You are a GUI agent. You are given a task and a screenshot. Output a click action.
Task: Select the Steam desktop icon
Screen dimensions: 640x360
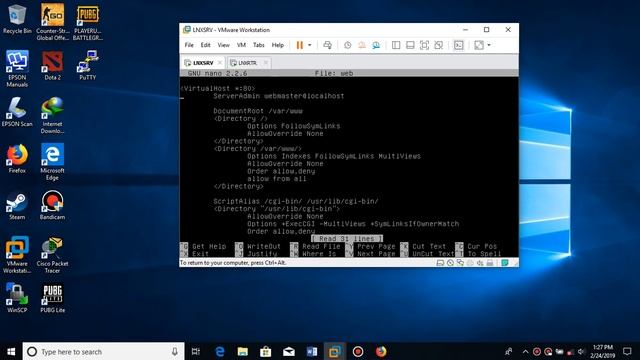click(17, 205)
